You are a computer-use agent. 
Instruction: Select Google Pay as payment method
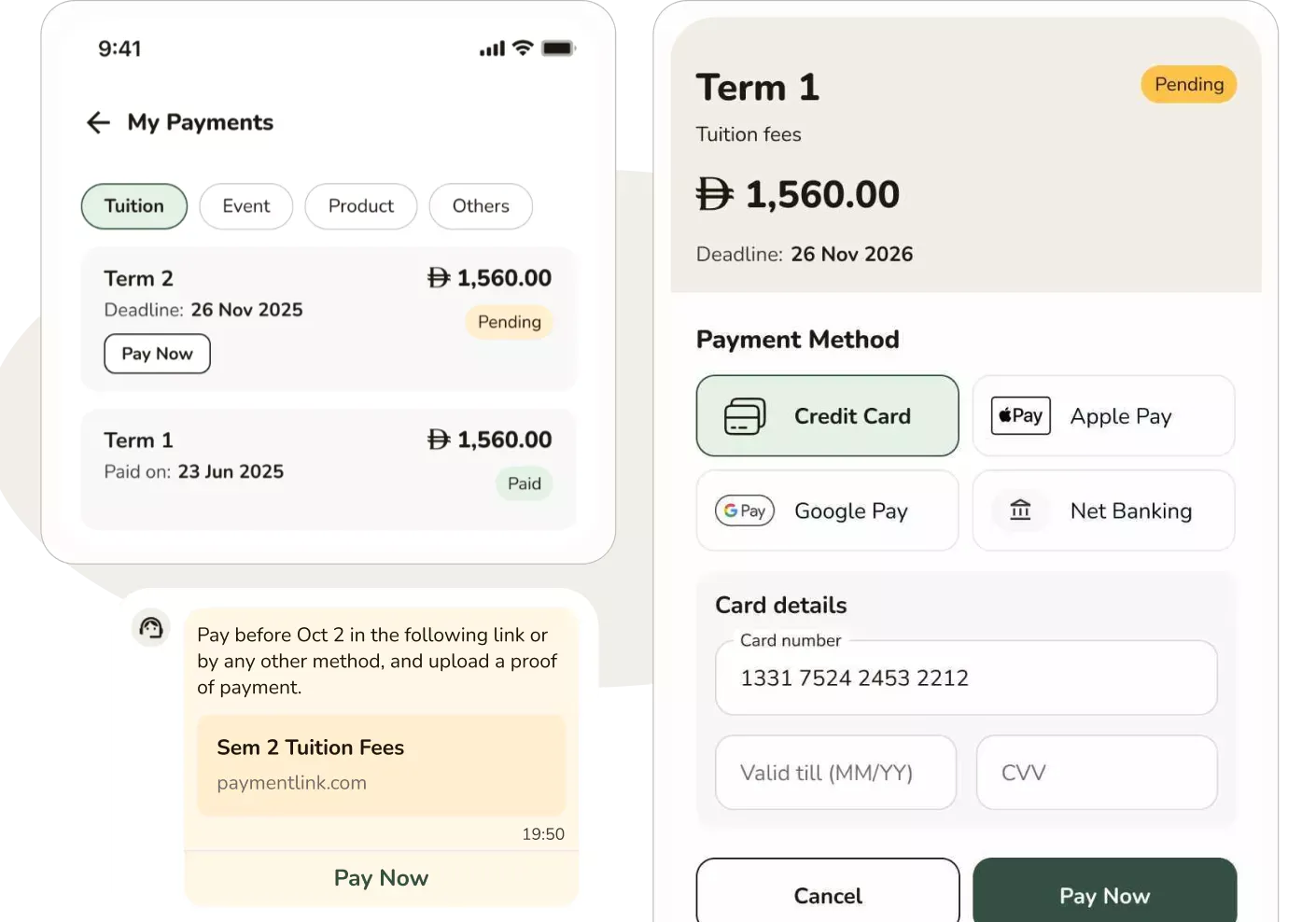tap(827, 510)
